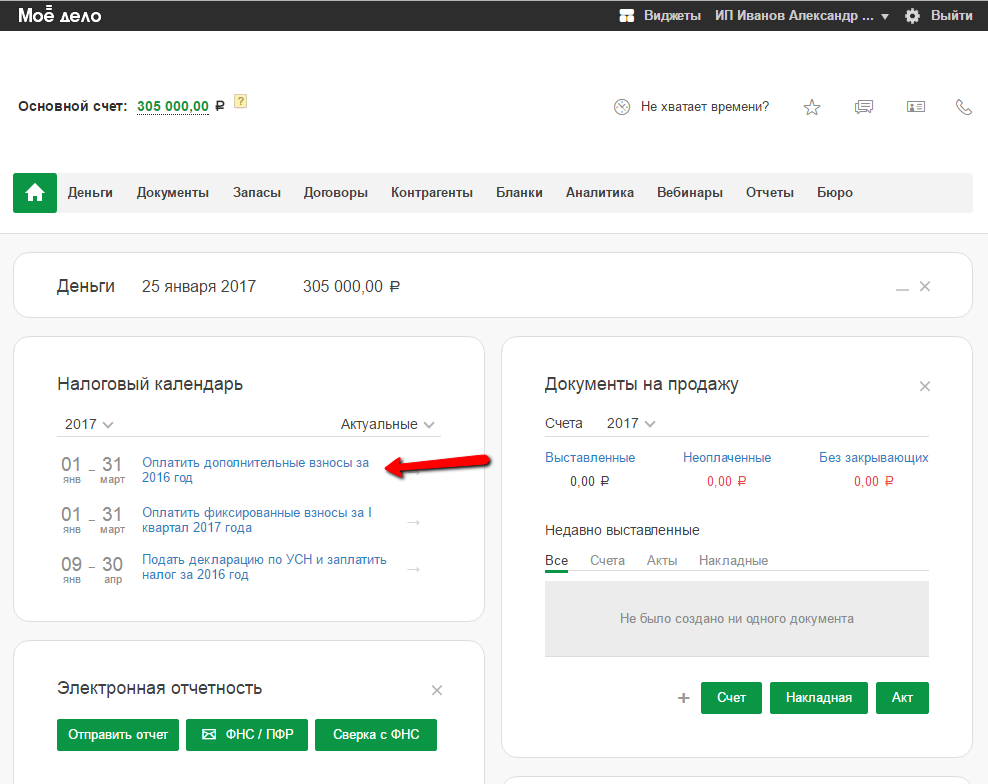Go to the home page icon

[x=35, y=193]
